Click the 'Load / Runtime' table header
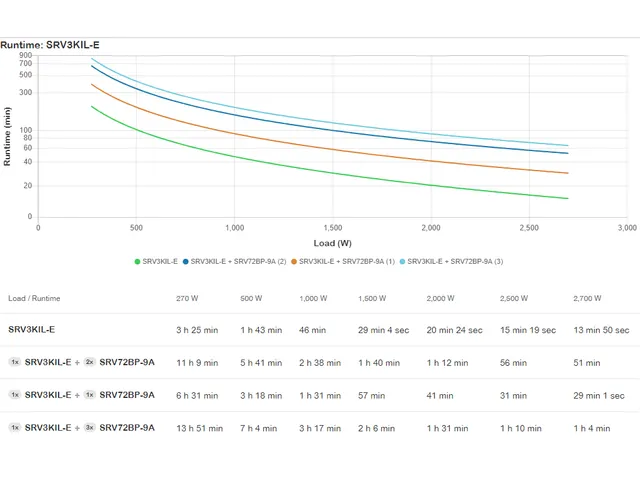This screenshot has height=480, width=640. point(34,298)
